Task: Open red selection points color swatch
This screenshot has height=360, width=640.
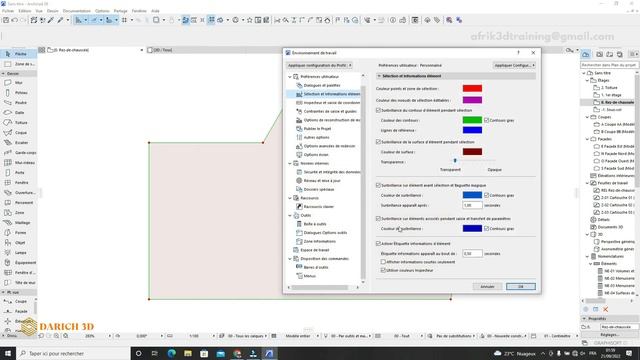Action: [472, 88]
